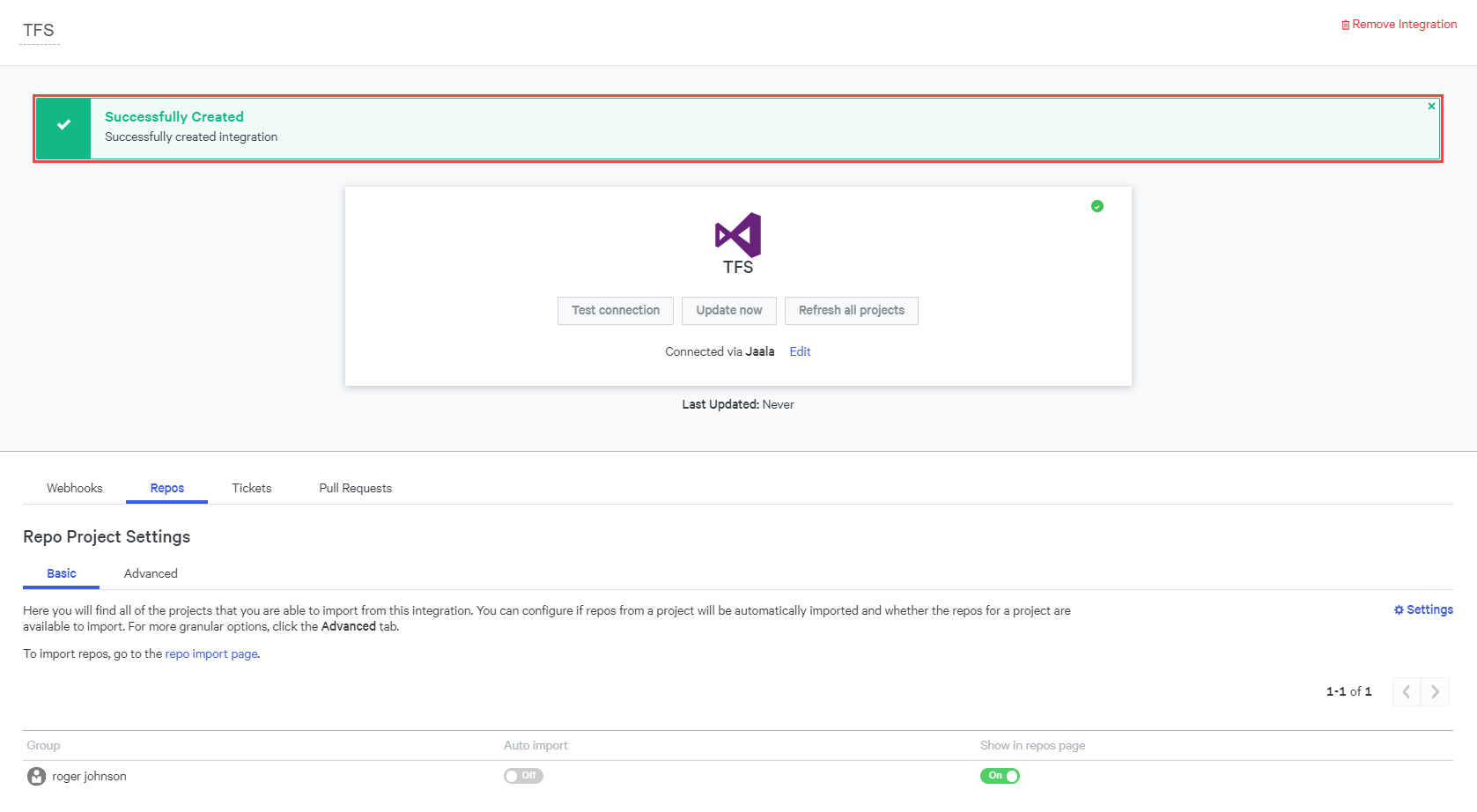Refresh all projects
The image size is (1477, 812).
852,311
